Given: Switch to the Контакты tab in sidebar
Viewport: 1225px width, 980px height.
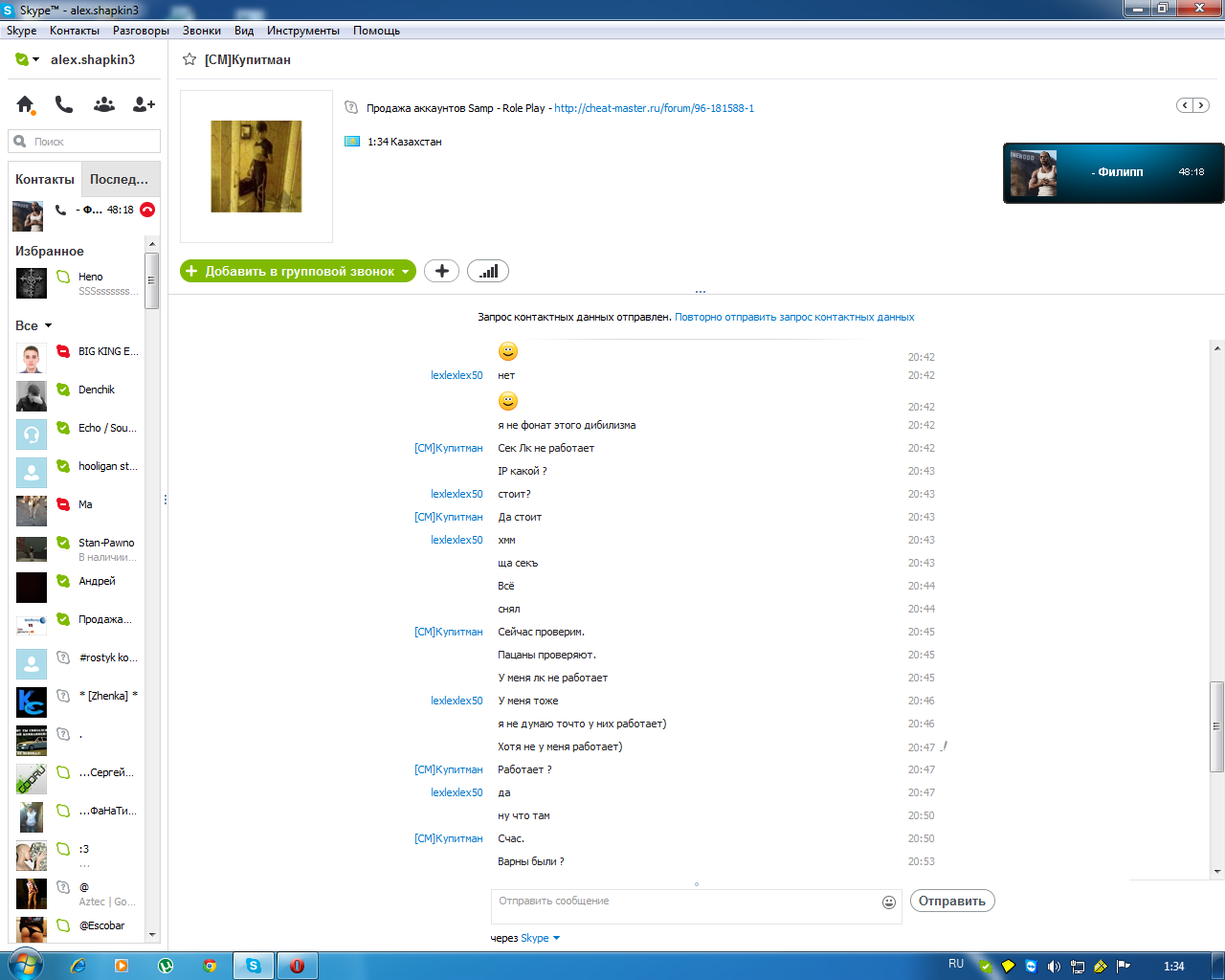Looking at the screenshot, I should (x=45, y=179).
